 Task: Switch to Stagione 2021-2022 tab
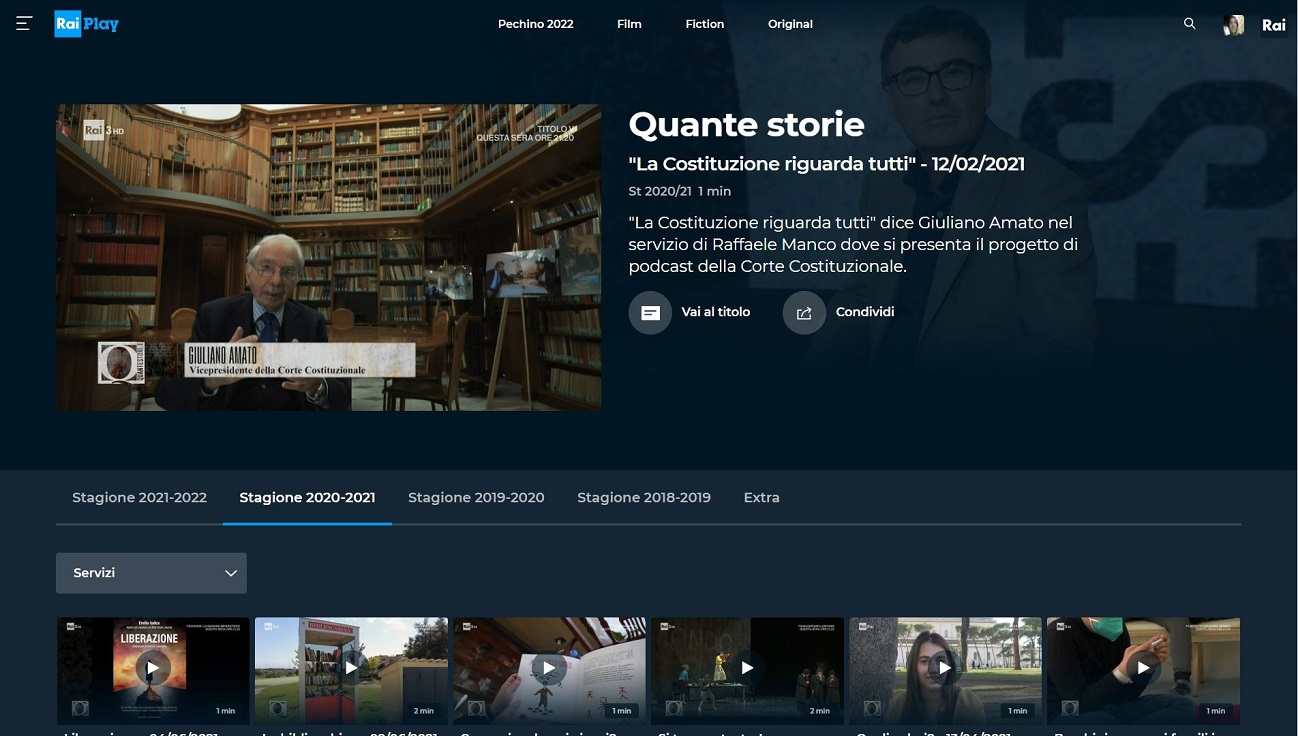139,497
